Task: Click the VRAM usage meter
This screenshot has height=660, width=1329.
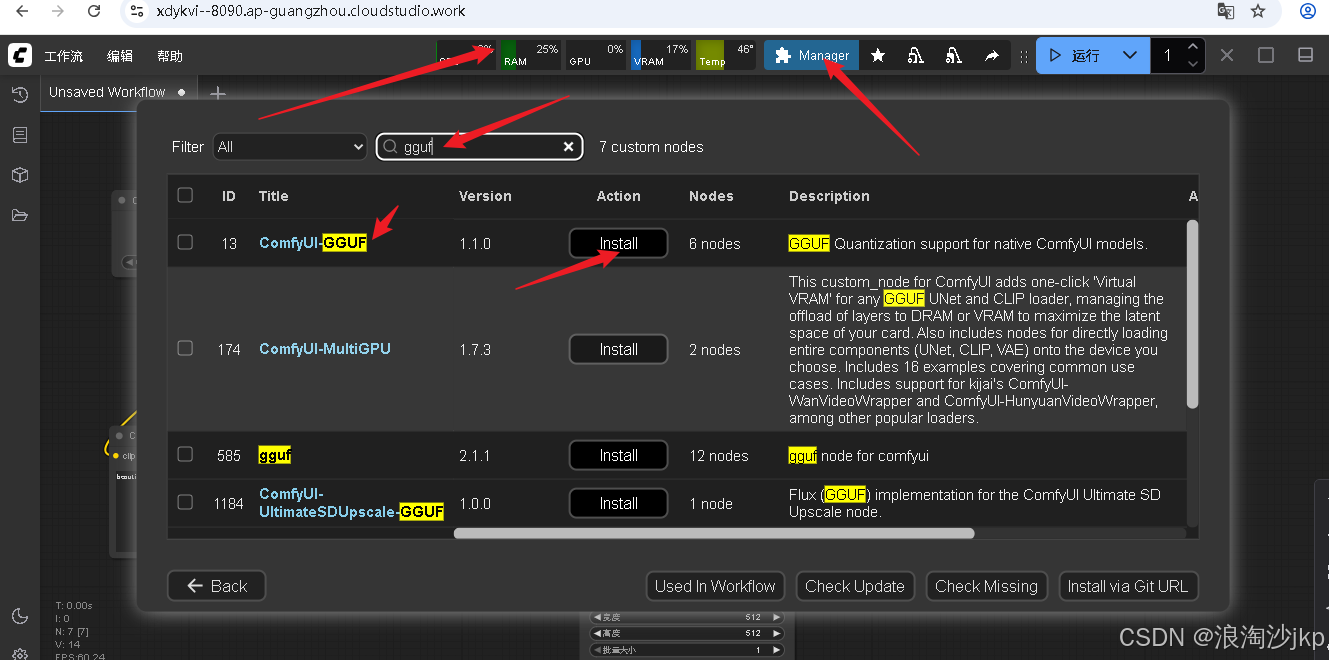Action: coord(661,55)
